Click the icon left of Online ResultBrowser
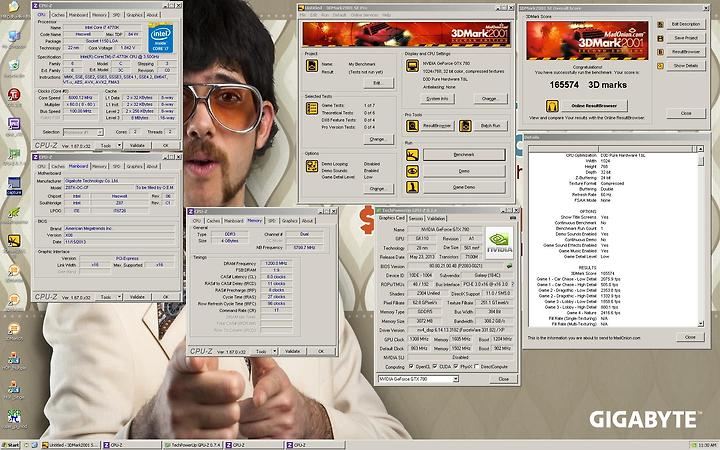Screen dimensions: 720x450 552,106
